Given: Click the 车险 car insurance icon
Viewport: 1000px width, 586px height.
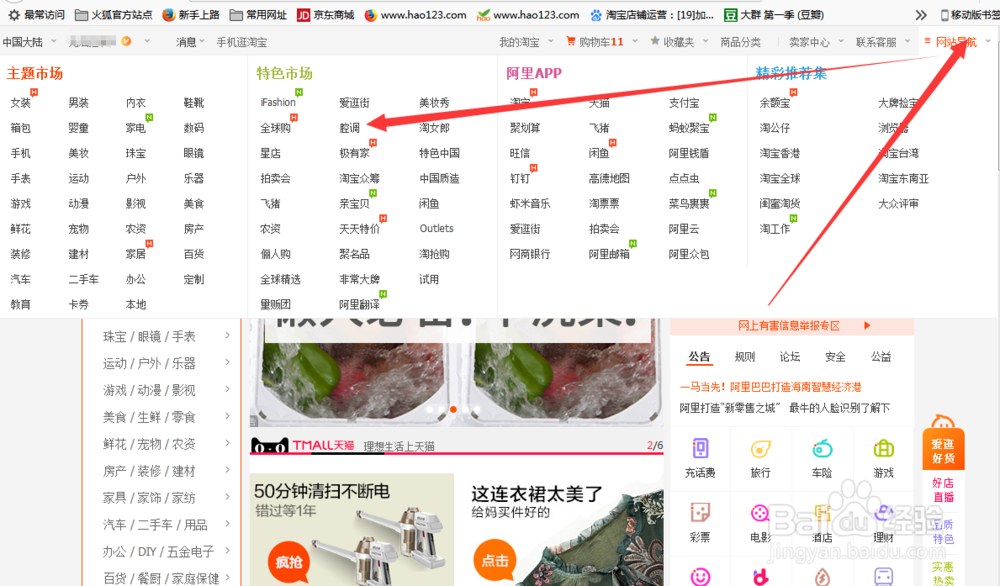Looking at the screenshot, I should click(x=822, y=459).
